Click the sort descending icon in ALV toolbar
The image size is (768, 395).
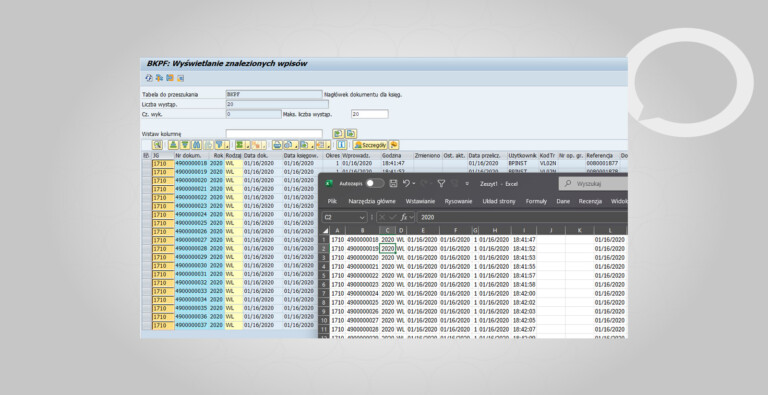point(185,145)
